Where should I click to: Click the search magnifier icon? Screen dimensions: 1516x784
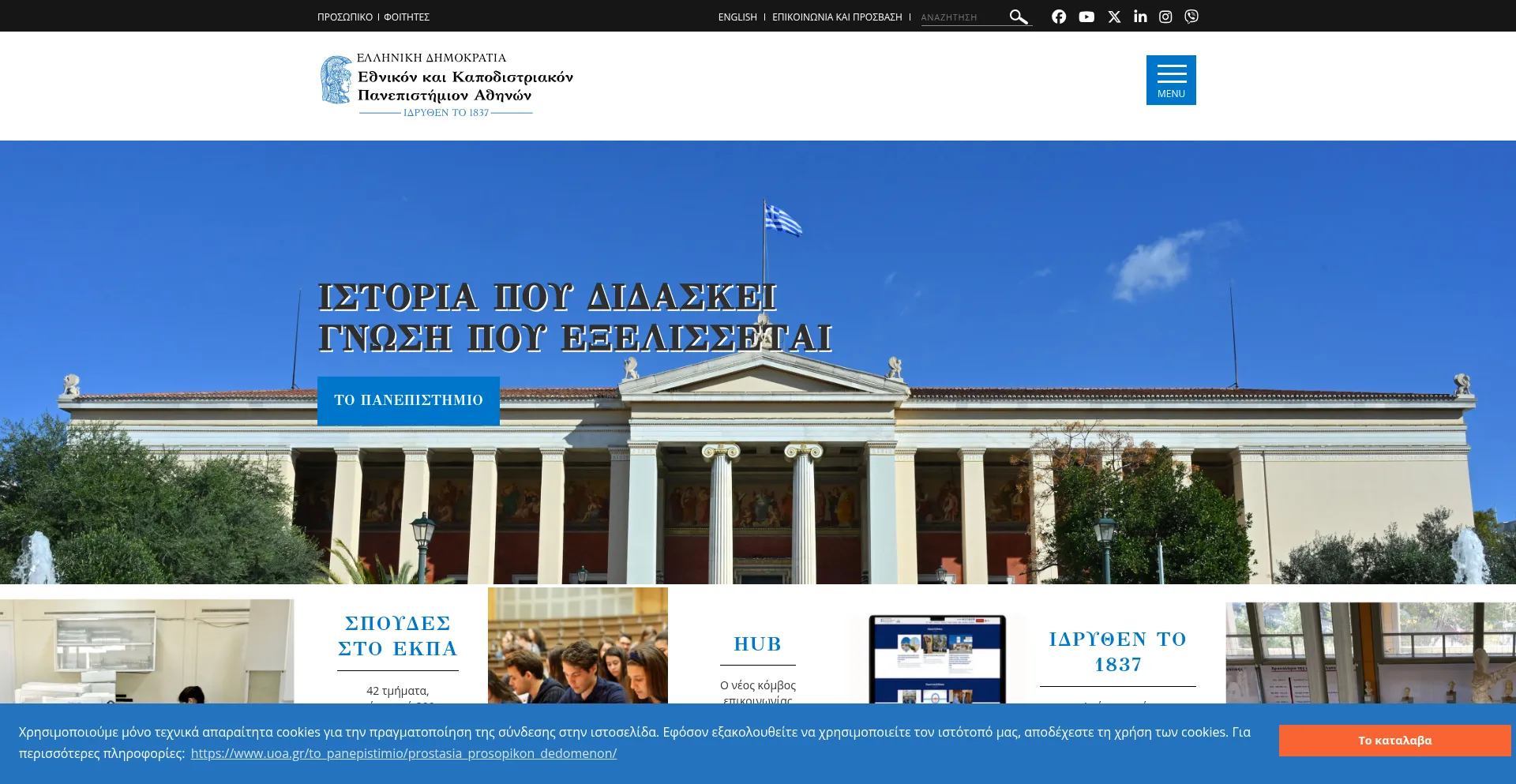click(x=1019, y=17)
